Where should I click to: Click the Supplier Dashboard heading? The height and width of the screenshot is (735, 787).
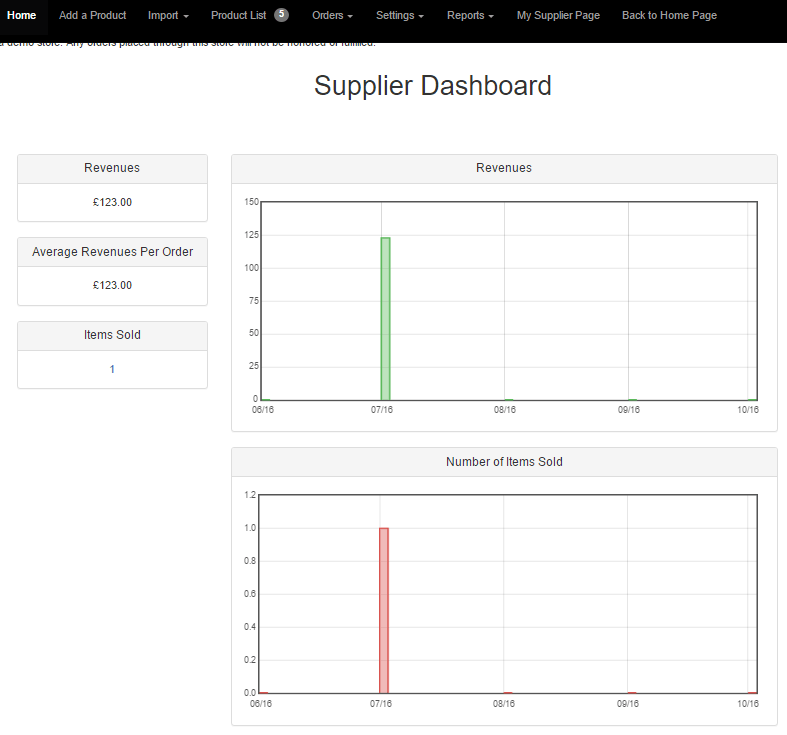tap(432, 86)
